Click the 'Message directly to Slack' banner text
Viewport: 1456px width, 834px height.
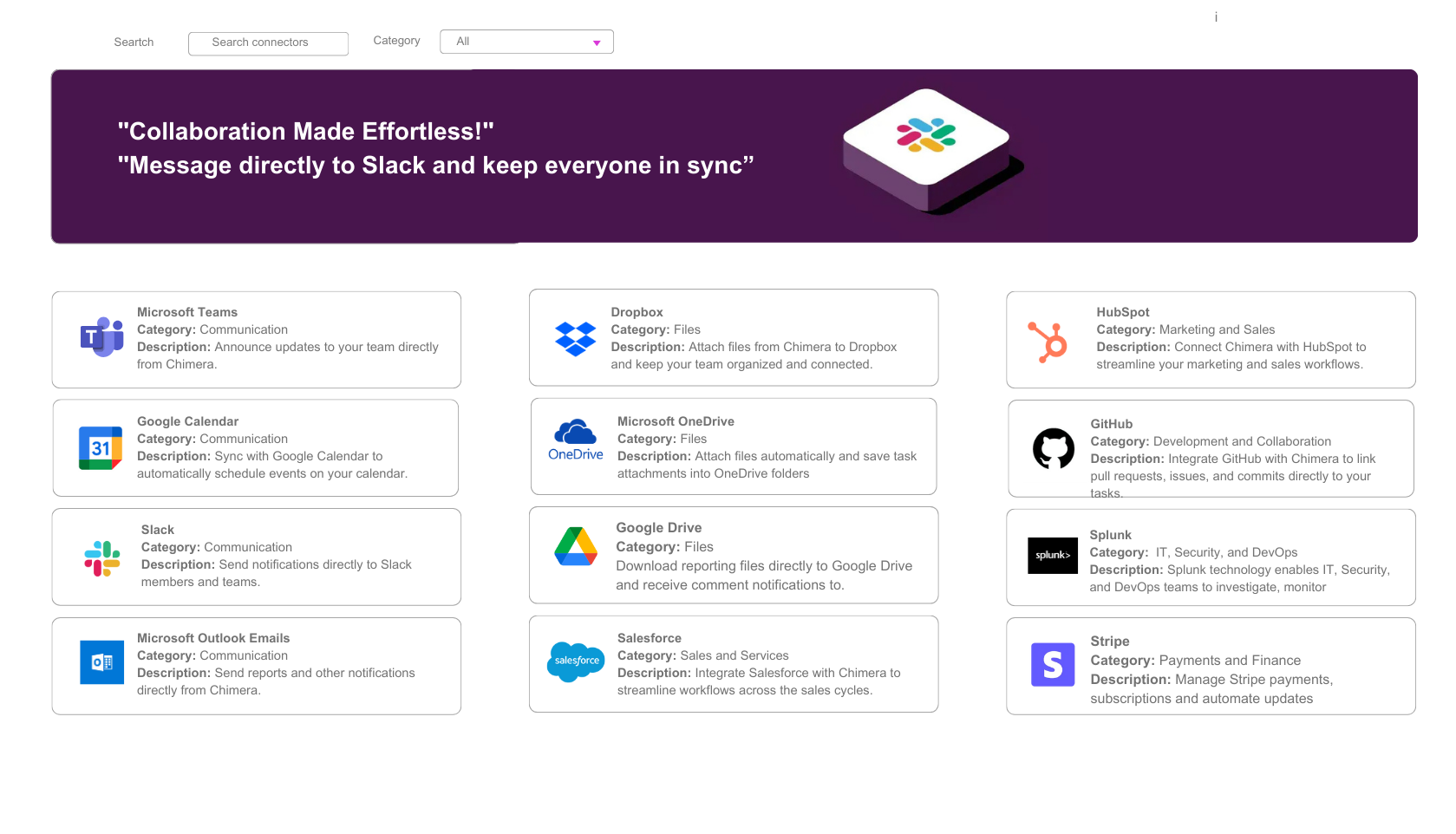(436, 166)
